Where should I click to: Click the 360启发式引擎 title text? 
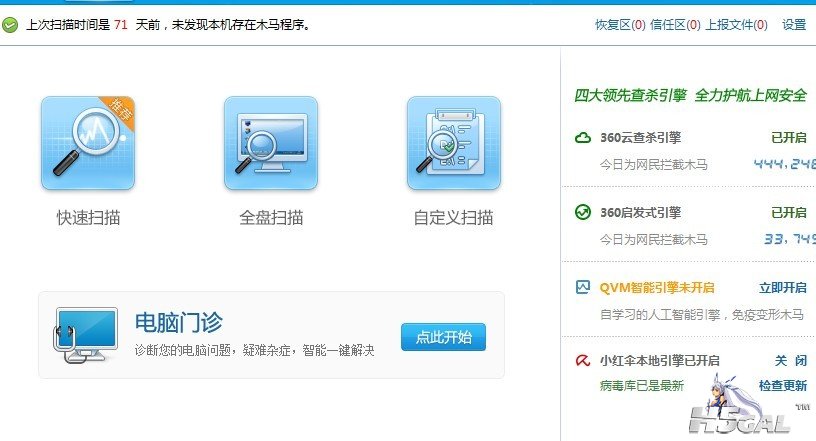(641, 212)
